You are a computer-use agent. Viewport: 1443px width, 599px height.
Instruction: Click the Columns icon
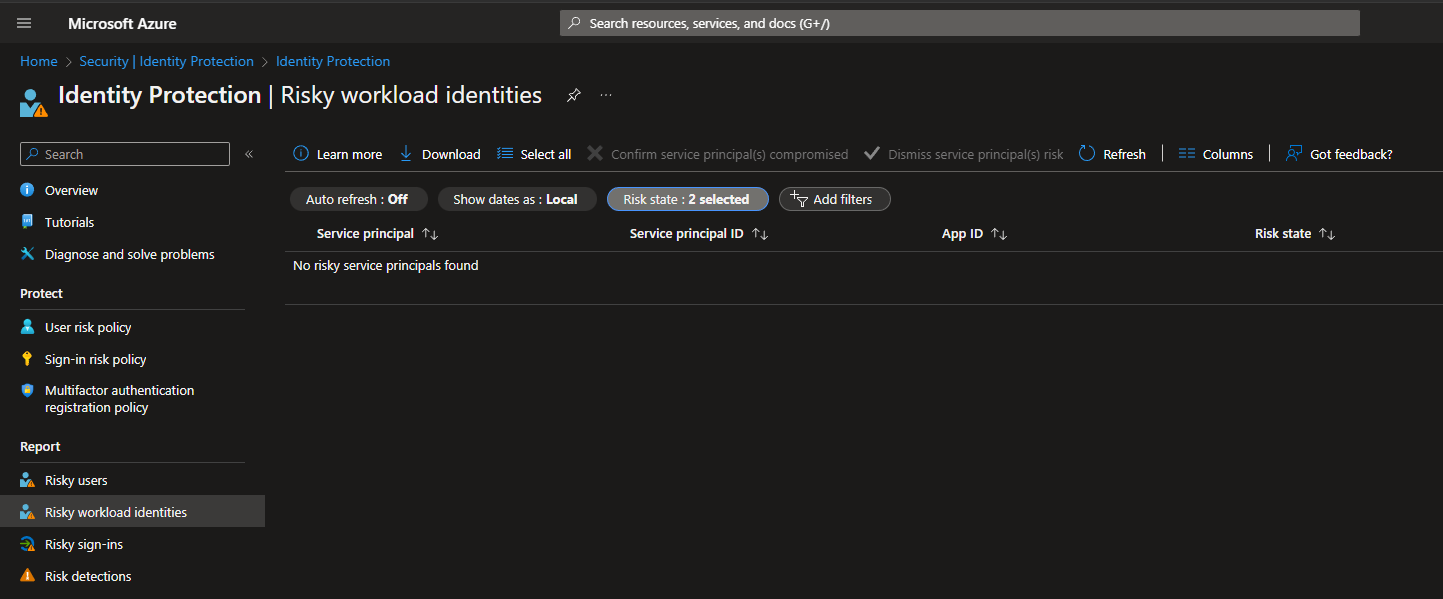point(1187,154)
